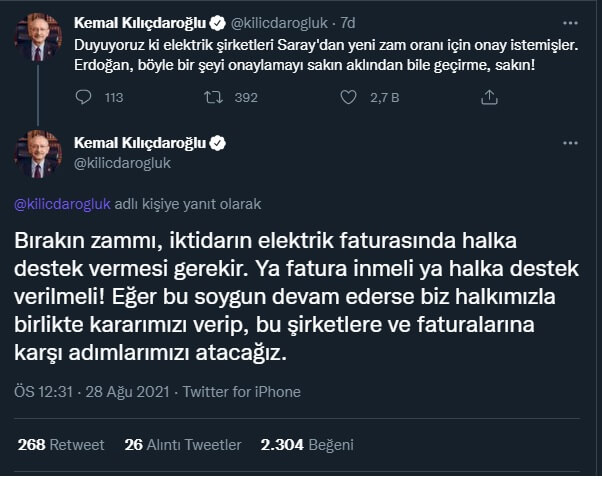Open the three-dot more options menu

click(x=569, y=143)
